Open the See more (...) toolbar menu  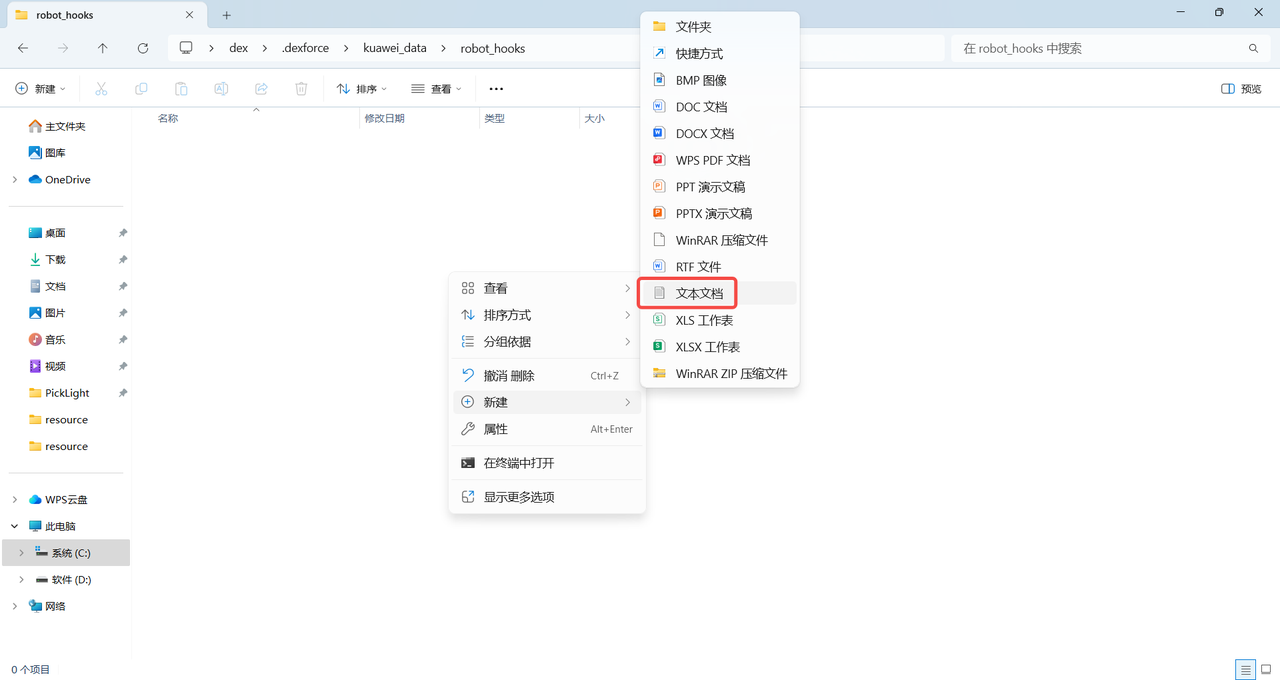[496, 89]
